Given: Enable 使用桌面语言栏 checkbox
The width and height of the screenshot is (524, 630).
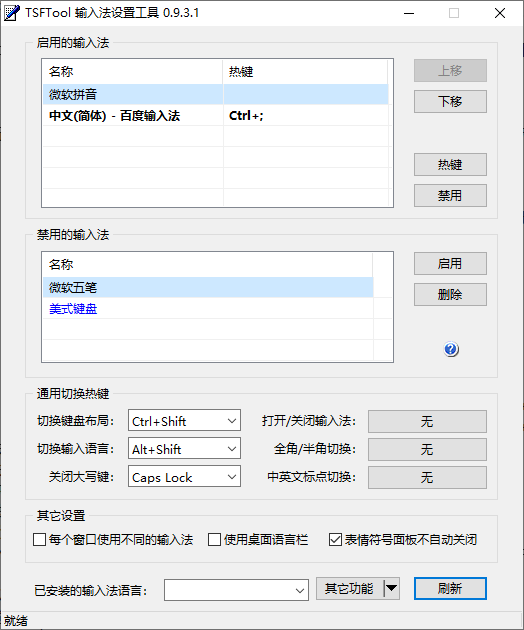Looking at the screenshot, I should click(x=214, y=539).
